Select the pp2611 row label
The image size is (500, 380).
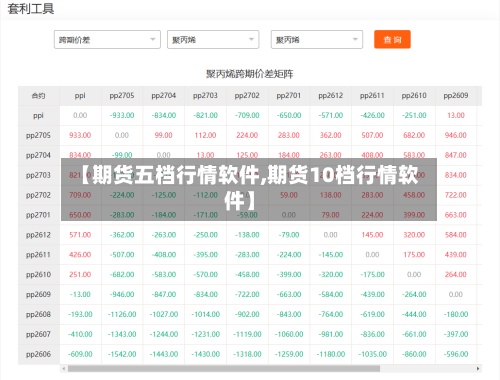pyautogui.click(x=38, y=255)
